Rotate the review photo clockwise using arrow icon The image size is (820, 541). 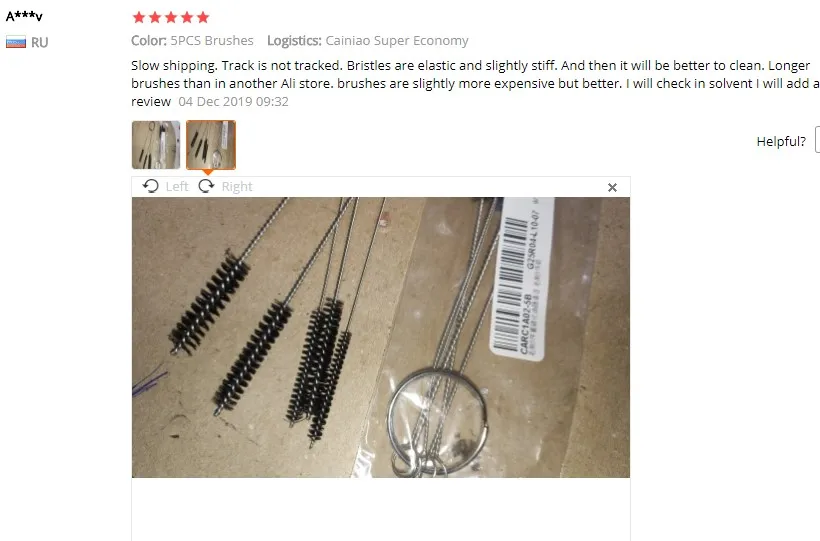coord(207,186)
